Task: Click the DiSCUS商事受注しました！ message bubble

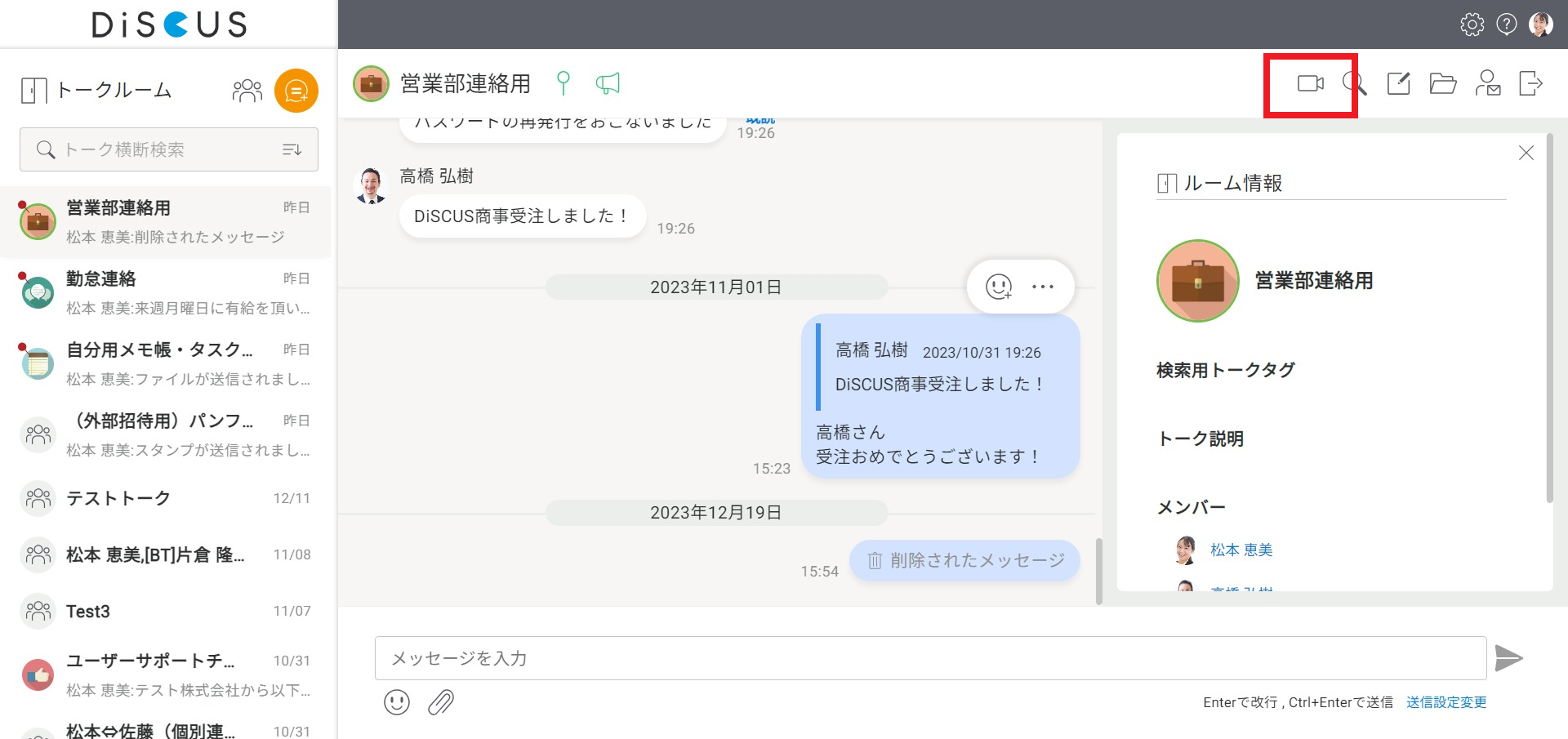Action: coord(523,216)
